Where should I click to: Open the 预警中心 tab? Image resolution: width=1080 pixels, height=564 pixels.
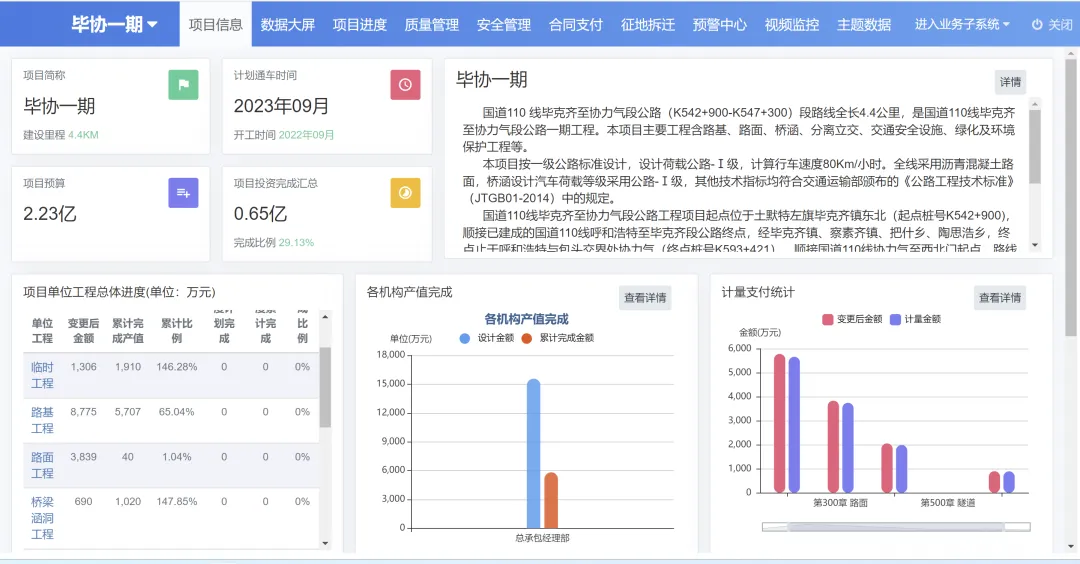pyautogui.click(x=720, y=24)
